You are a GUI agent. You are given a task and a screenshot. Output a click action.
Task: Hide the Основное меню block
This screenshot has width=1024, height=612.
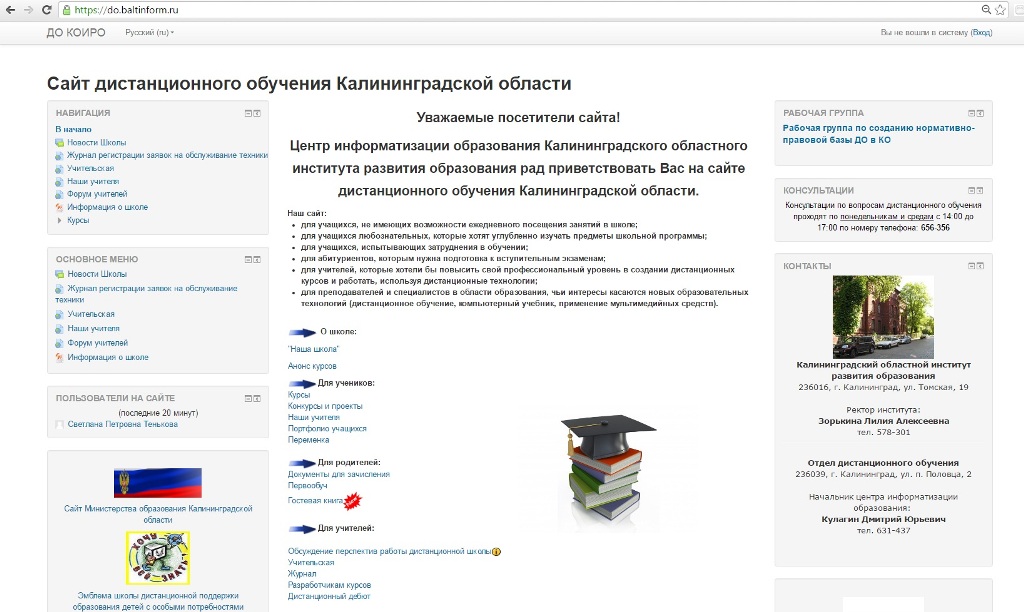(x=248, y=259)
